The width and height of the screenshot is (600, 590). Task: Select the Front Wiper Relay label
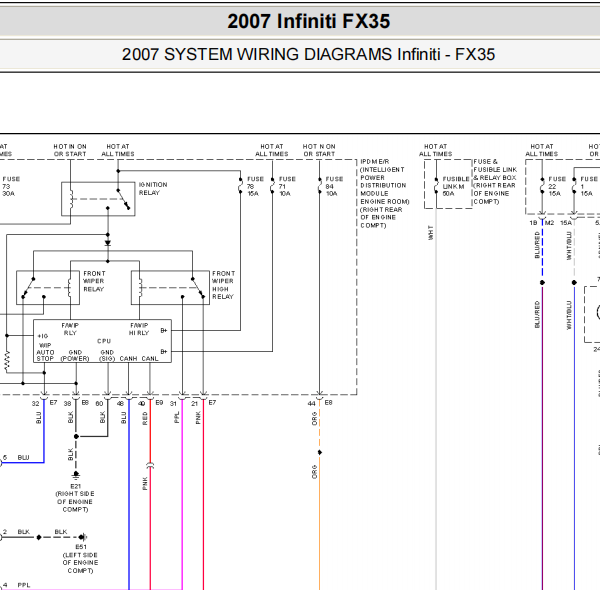[x=94, y=281]
